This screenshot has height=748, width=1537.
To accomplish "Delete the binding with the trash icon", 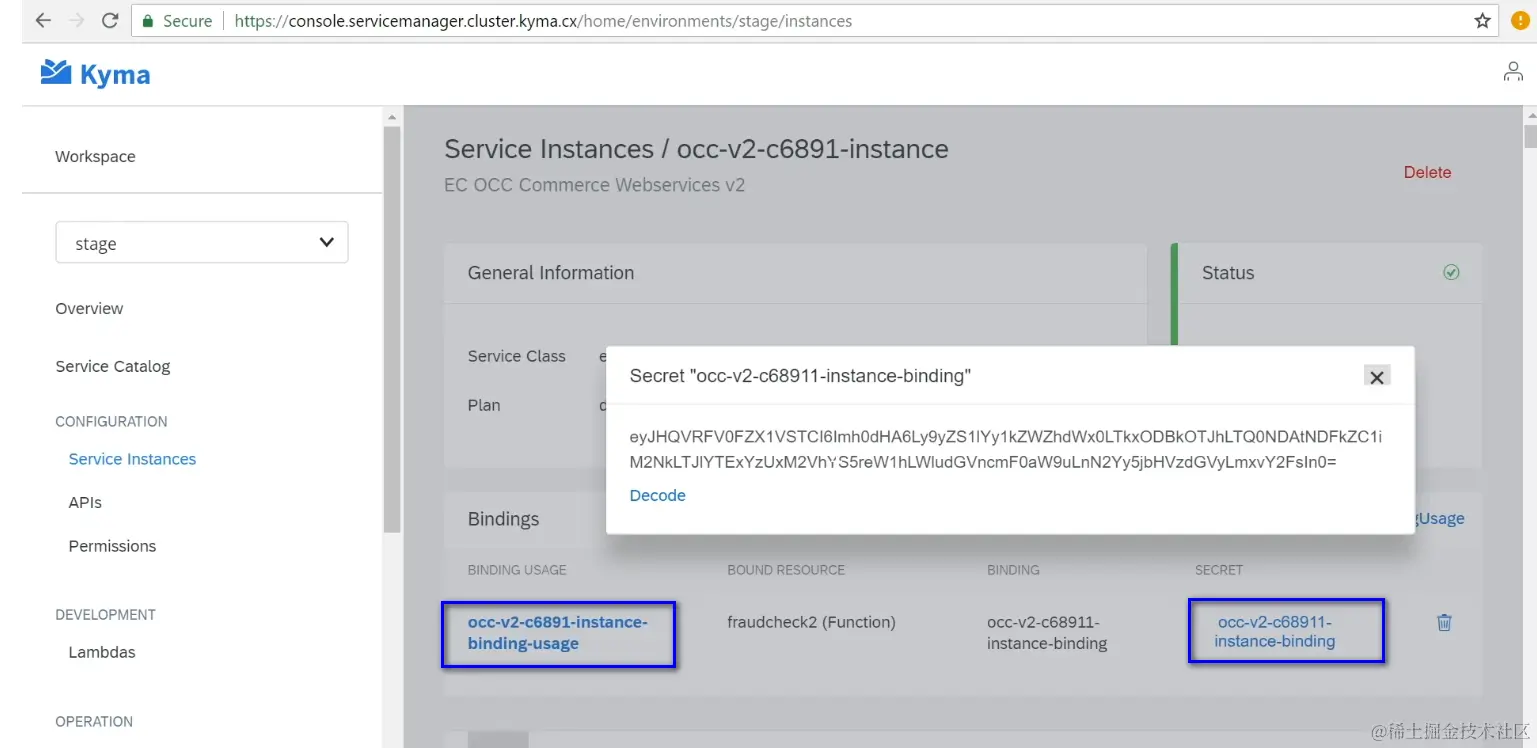I will (x=1444, y=622).
